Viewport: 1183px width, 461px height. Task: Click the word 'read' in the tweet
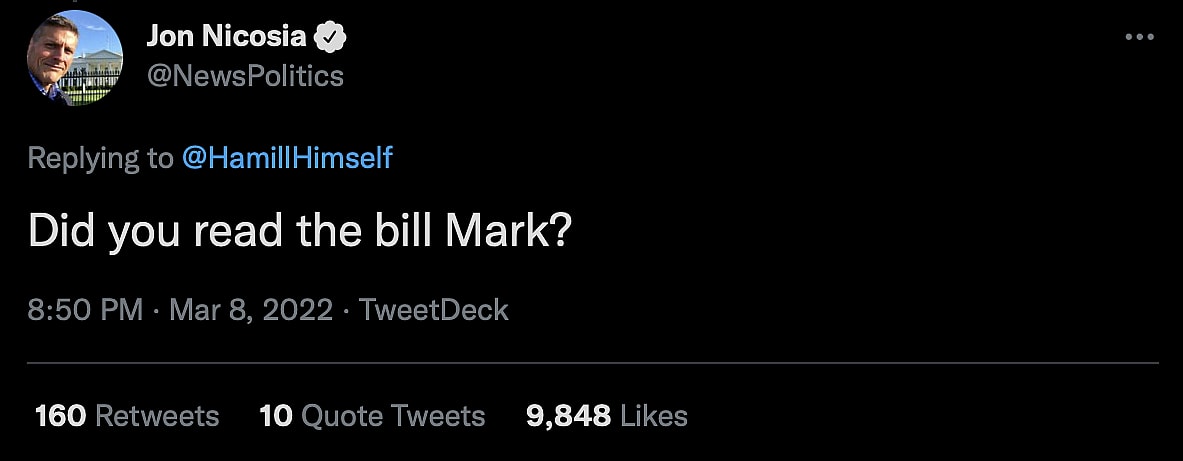pyautogui.click(x=228, y=232)
